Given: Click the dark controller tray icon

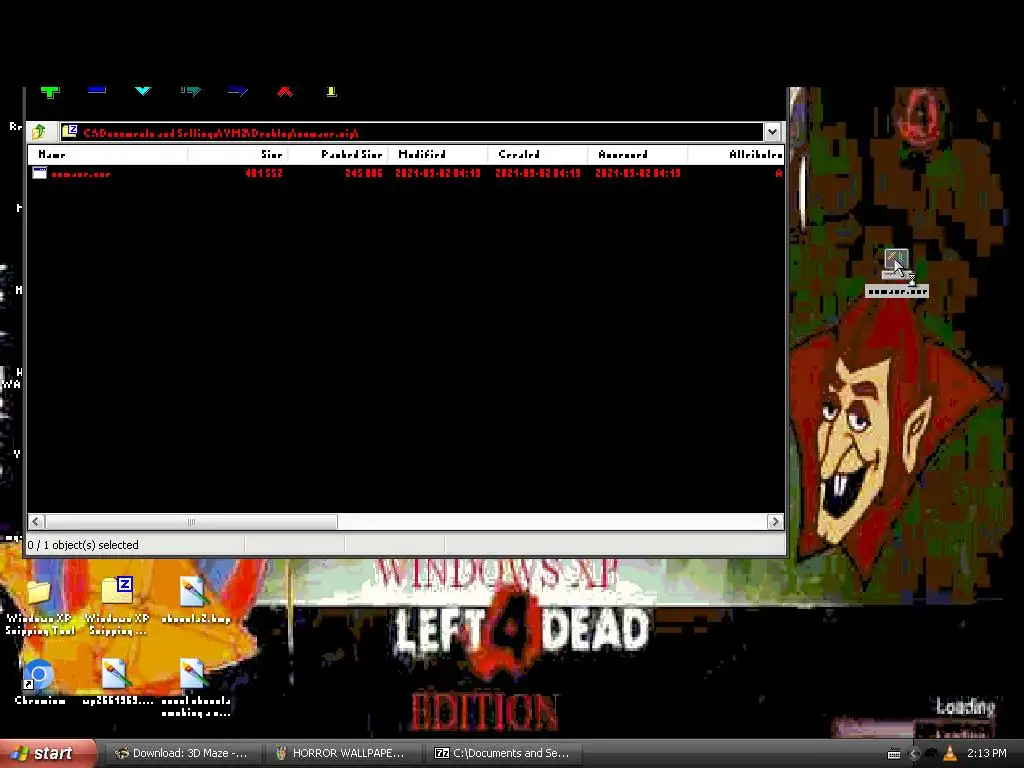Looking at the screenshot, I should click(931, 754).
